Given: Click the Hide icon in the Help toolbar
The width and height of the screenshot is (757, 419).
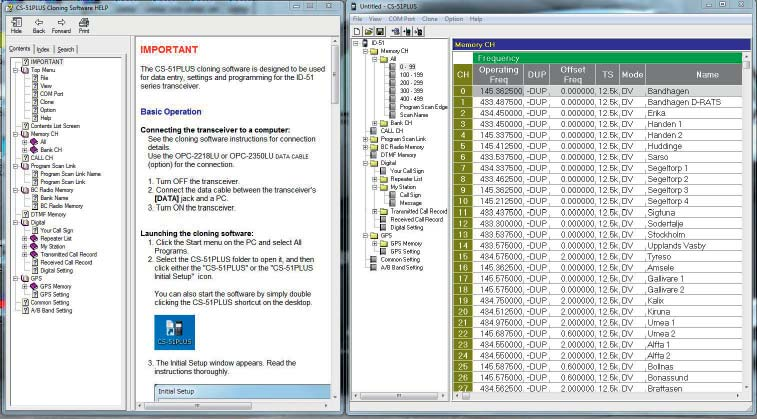Looking at the screenshot, I should tap(16, 26).
